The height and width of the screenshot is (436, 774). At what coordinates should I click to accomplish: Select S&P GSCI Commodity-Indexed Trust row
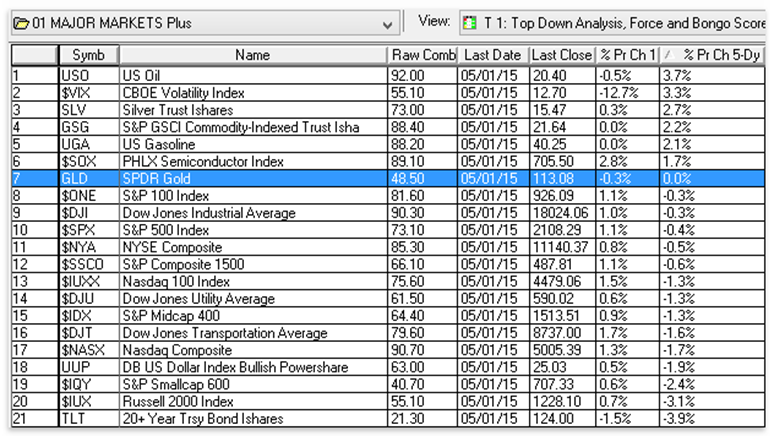[253, 127]
